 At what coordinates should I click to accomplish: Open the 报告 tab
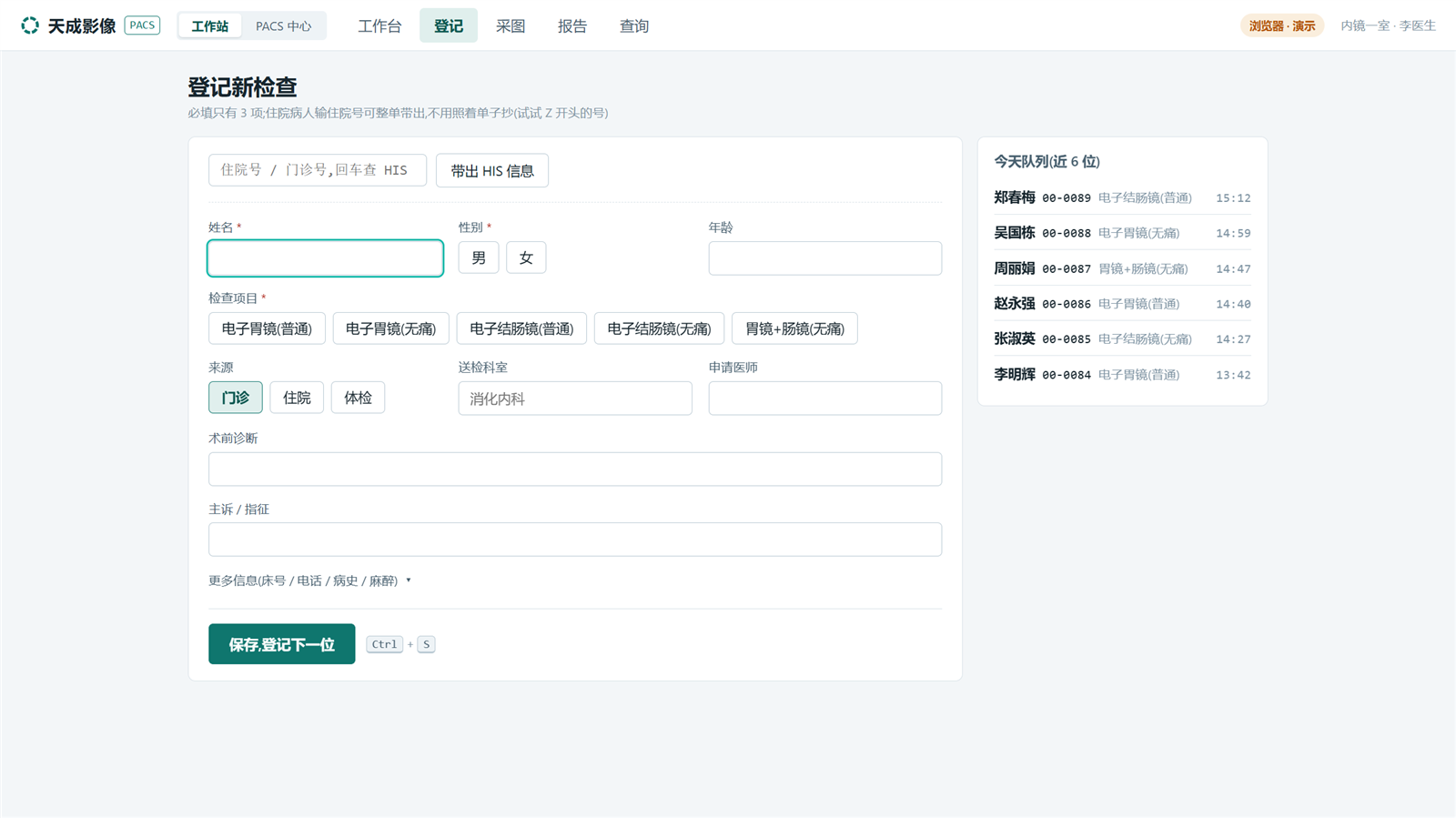[x=572, y=26]
